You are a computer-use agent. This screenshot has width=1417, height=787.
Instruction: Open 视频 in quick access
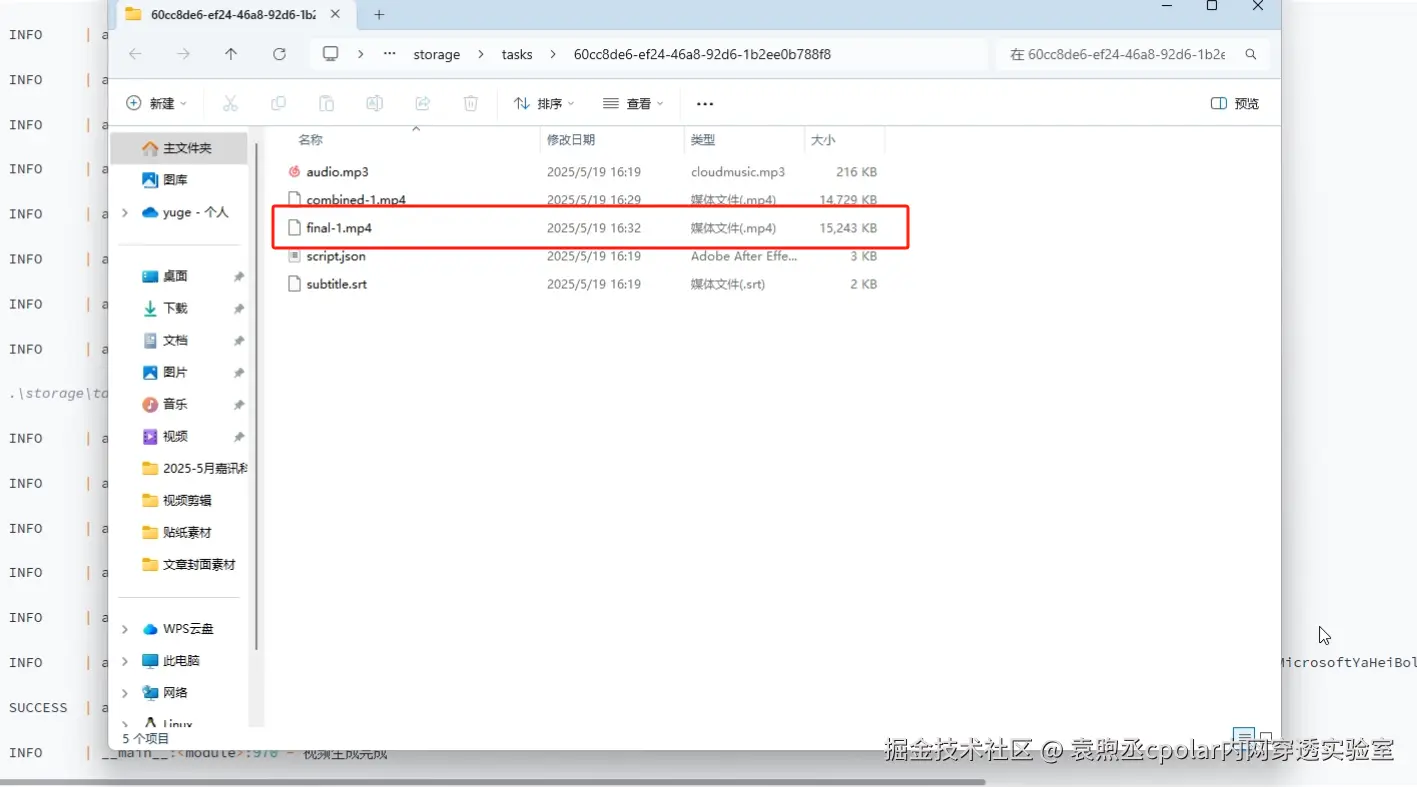[175, 436]
